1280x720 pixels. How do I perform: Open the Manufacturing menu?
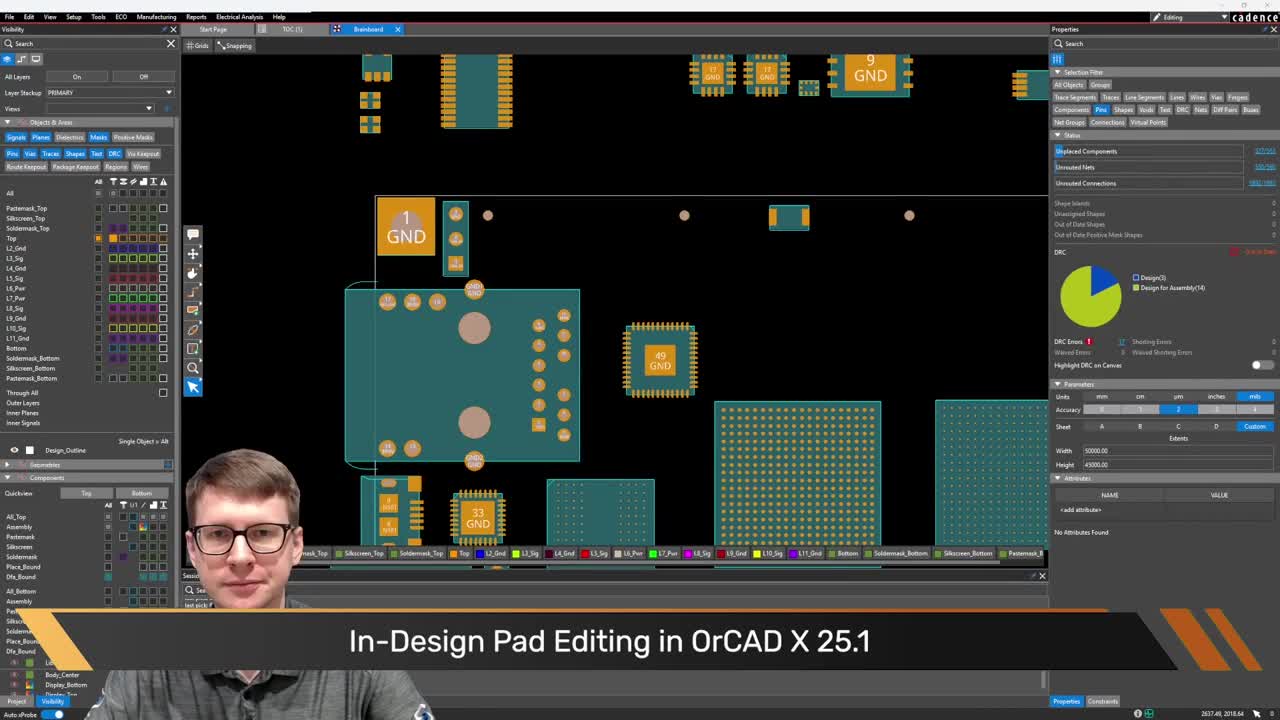tap(156, 17)
